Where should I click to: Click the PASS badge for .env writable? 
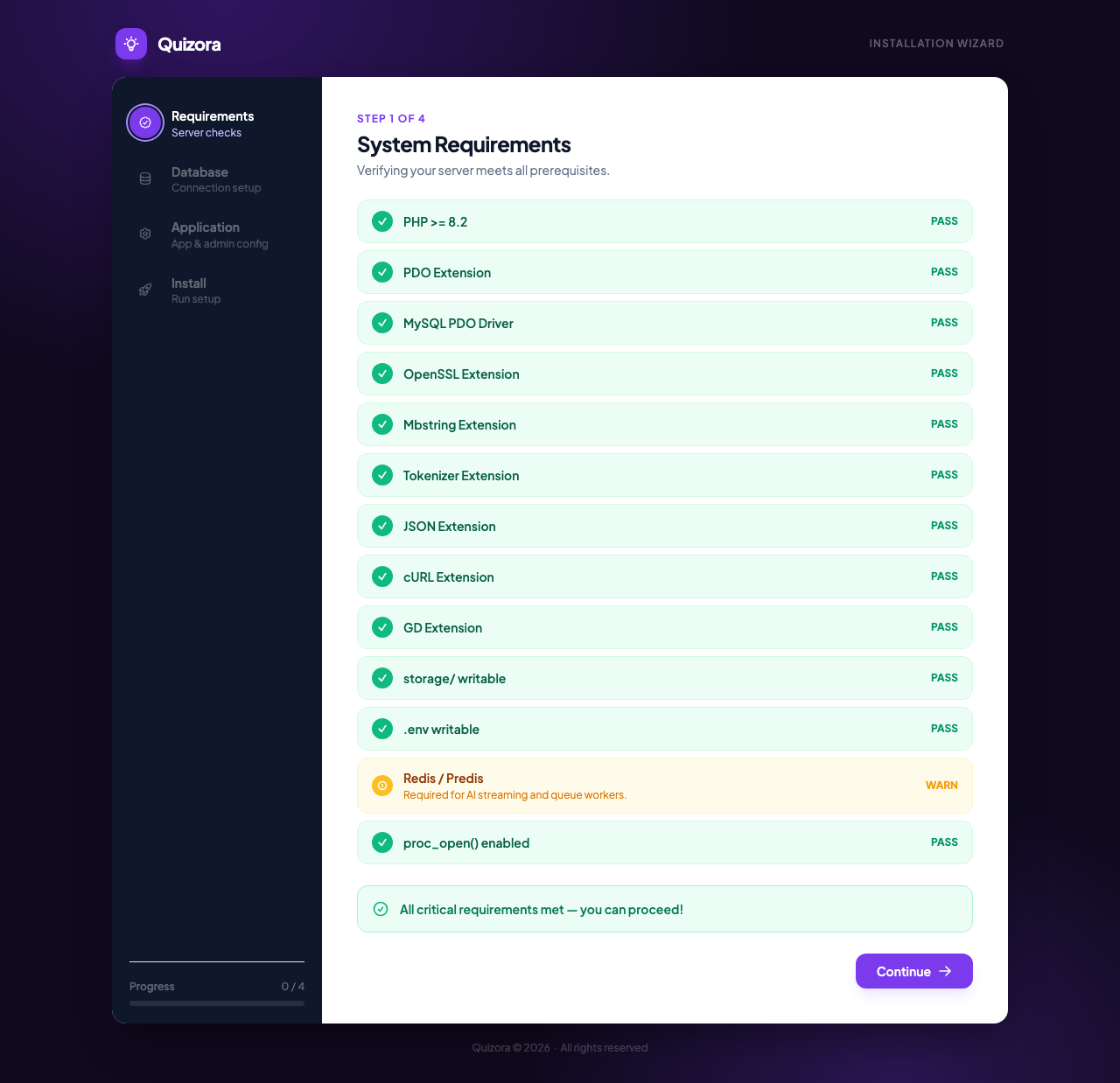944,729
